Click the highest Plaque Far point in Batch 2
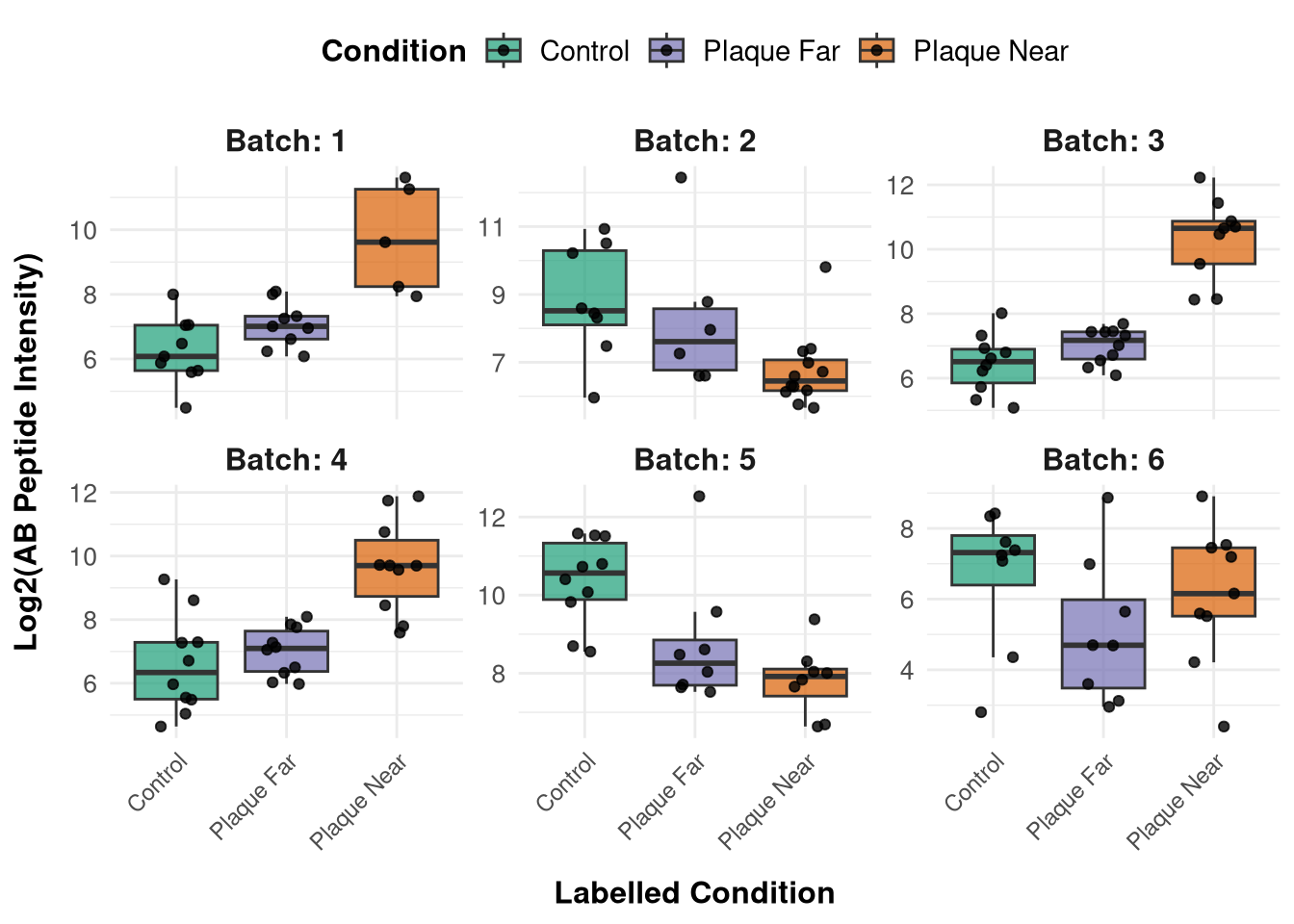 pos(681,177)
